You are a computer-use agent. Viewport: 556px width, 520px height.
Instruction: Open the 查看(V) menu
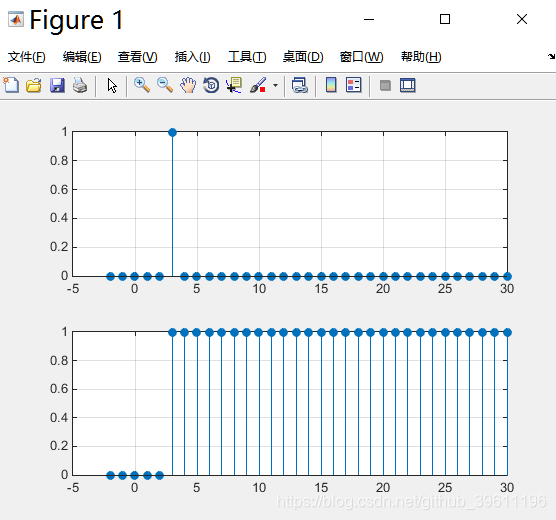138,57
